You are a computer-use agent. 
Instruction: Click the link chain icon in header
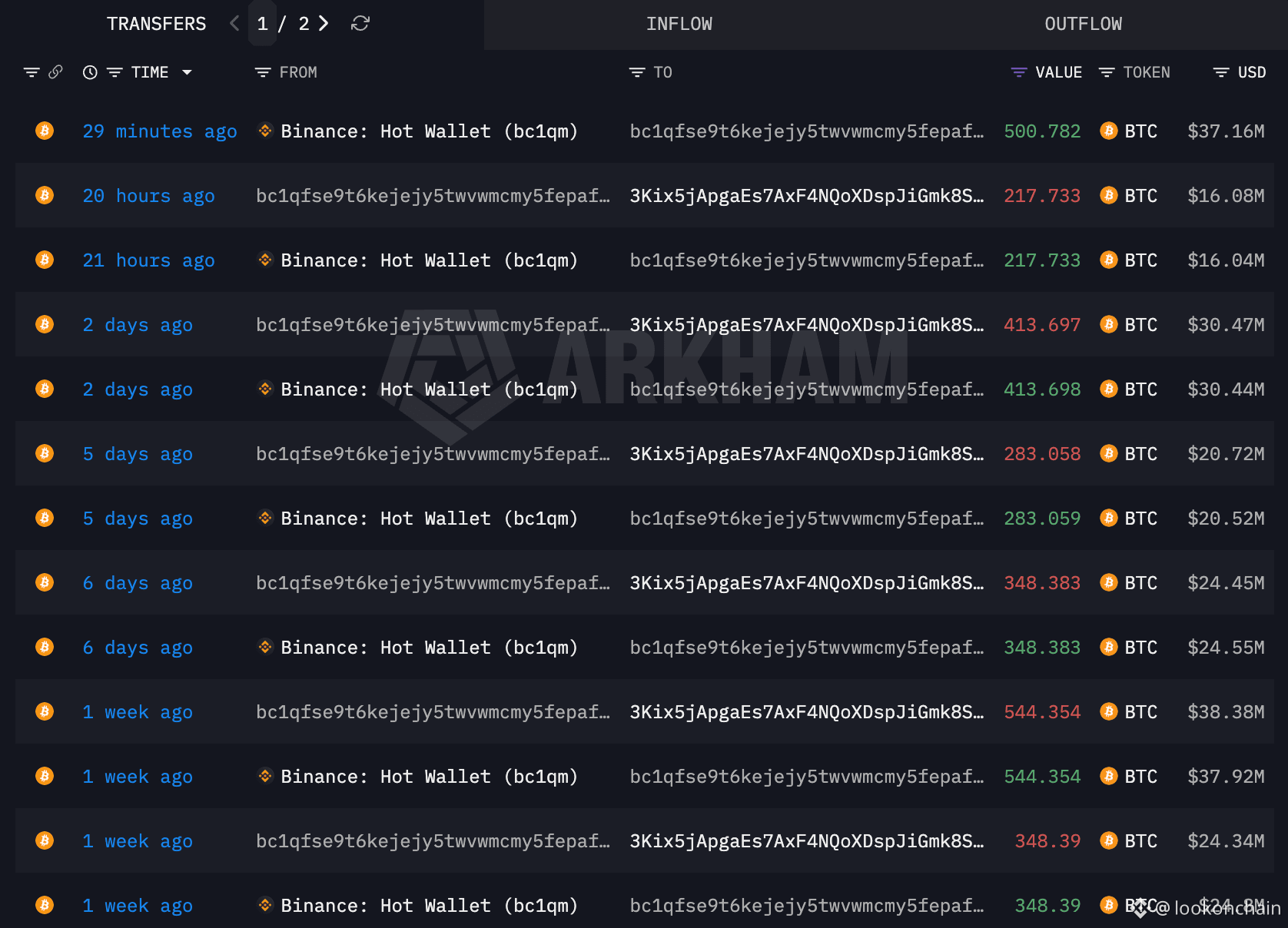[x=55, y=72]
